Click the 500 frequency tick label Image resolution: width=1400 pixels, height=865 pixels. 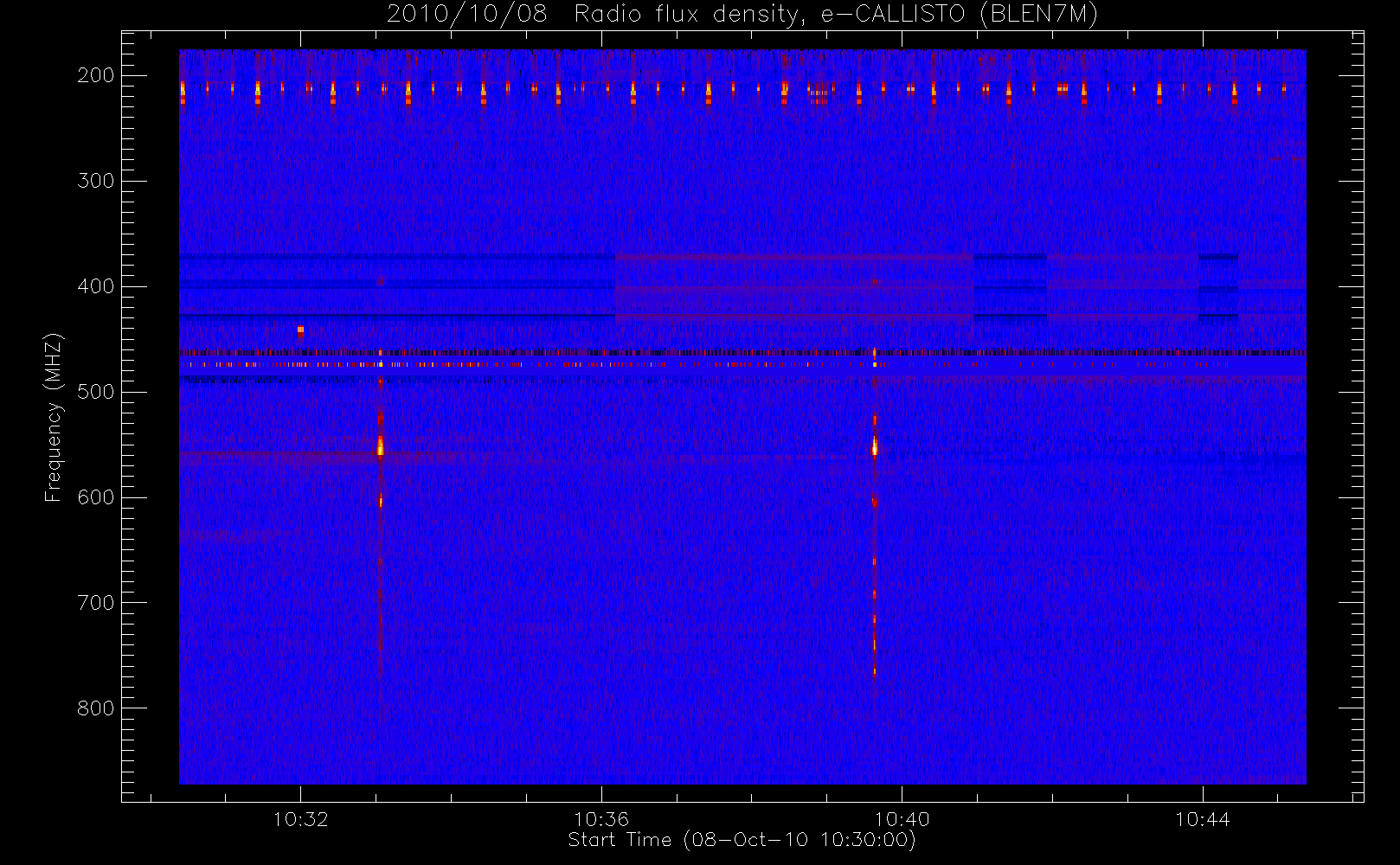[96, 392]
